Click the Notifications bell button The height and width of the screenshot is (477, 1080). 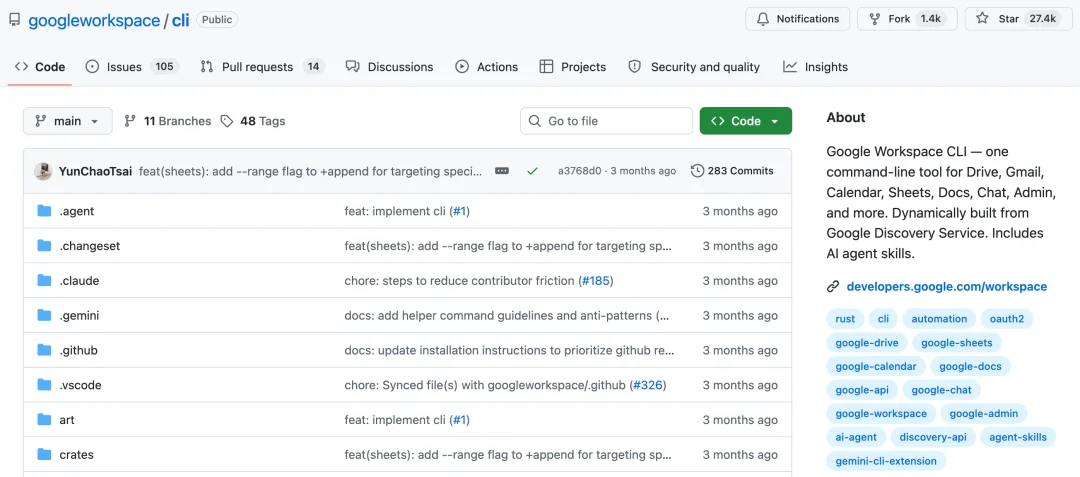798,19
